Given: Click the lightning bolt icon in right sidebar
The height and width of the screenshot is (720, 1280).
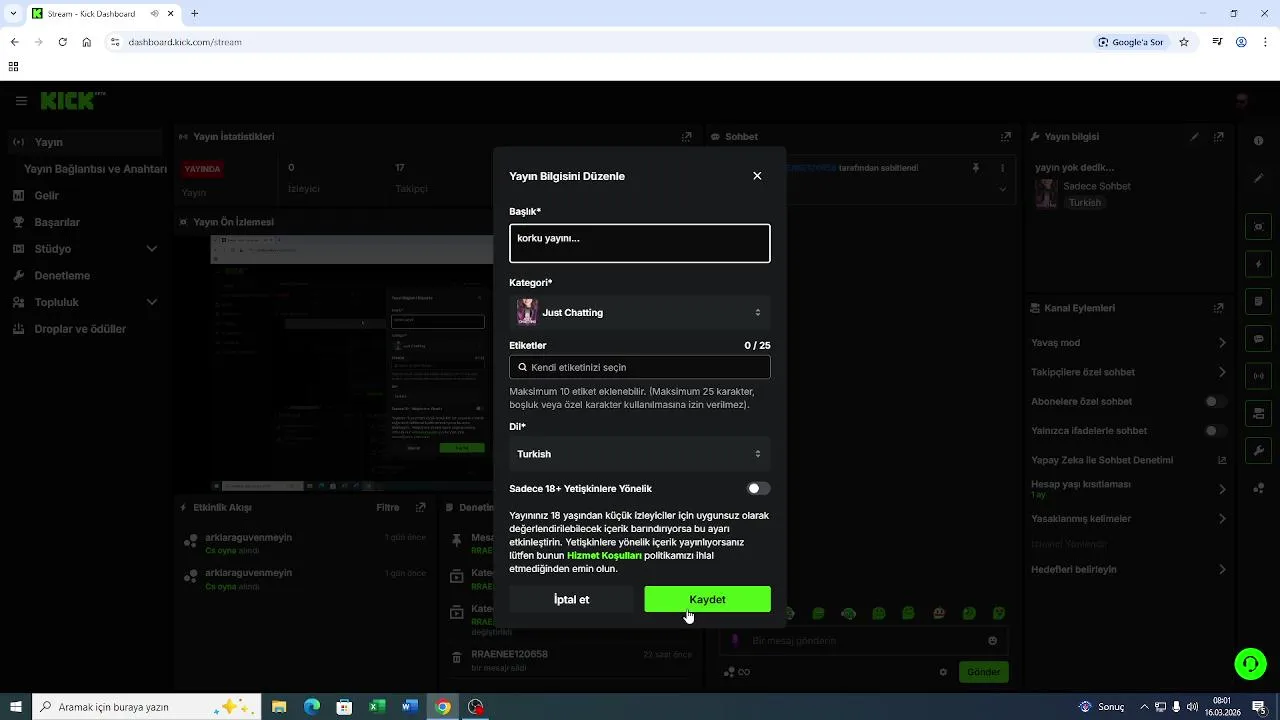Looking at the screenshot, I should pos(1258,265).
